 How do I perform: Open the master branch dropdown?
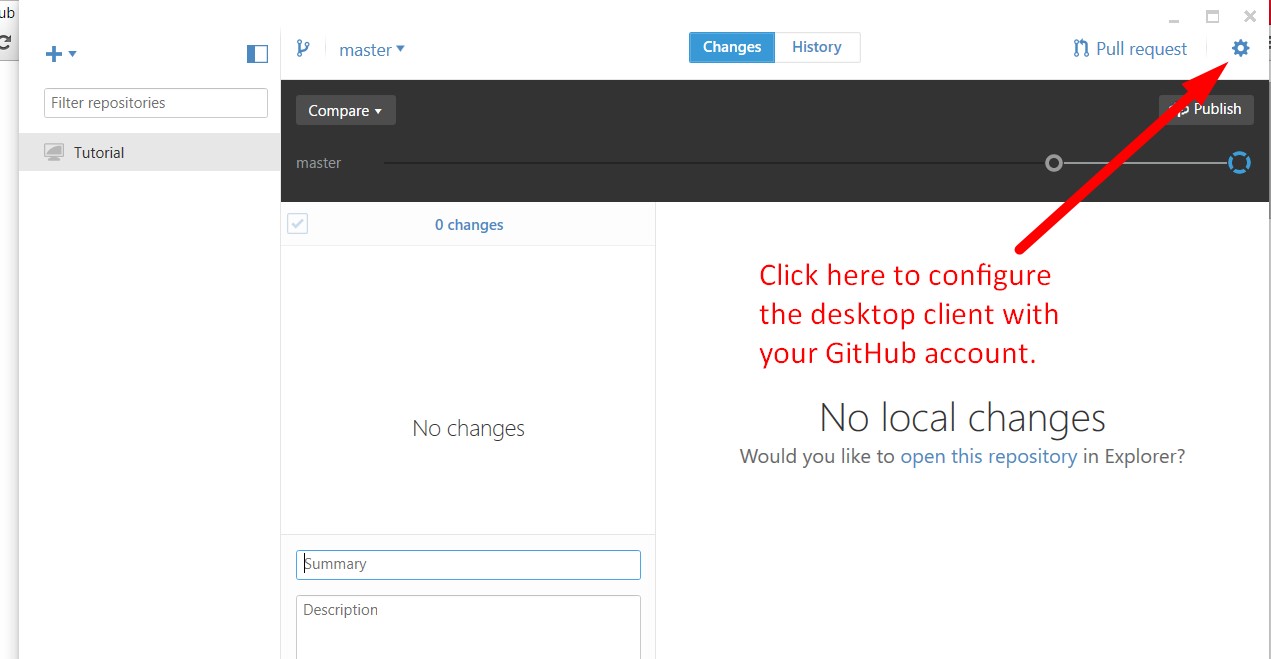point(372,49)
